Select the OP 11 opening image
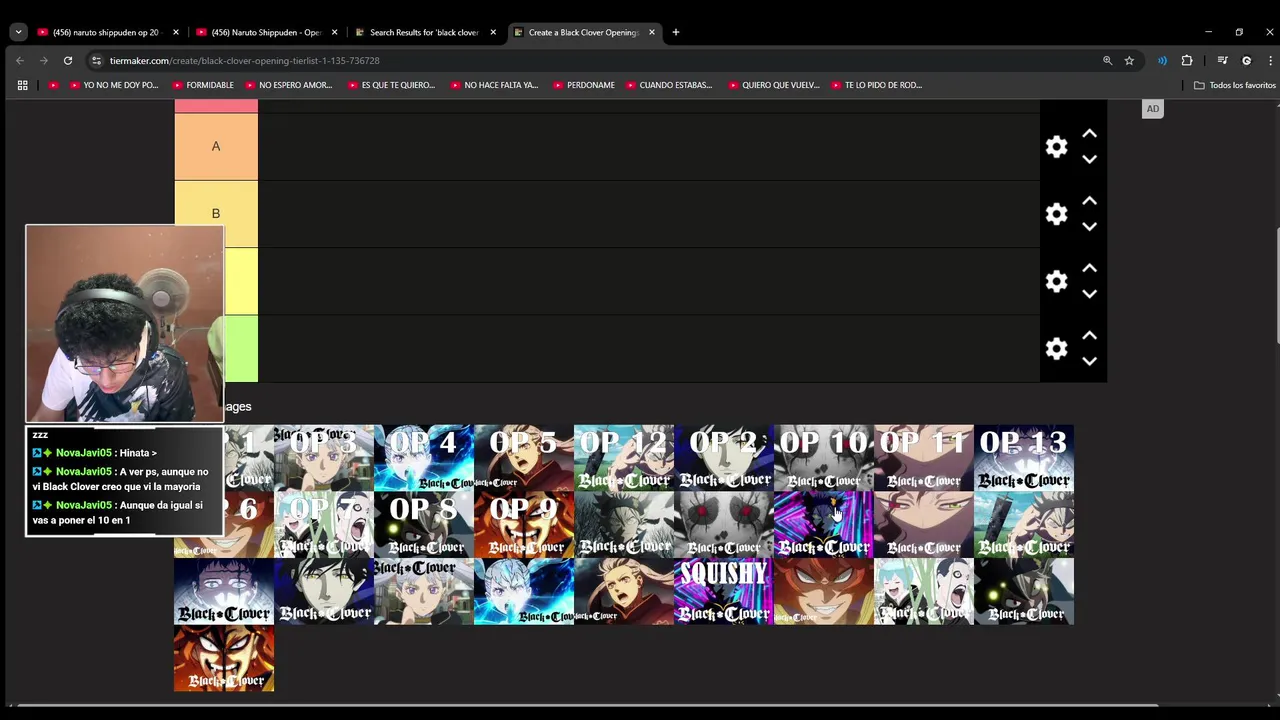Screen dimensions: 1280x720 coord(924,457)
